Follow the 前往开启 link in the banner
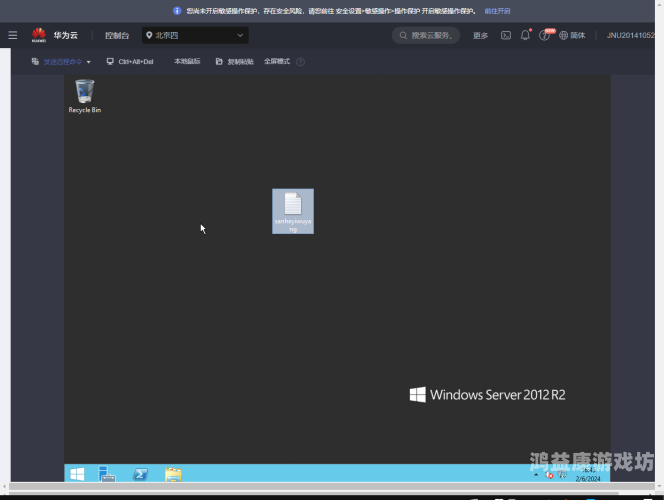This screenshot has height=500, width=664. [x=497, y=11]
